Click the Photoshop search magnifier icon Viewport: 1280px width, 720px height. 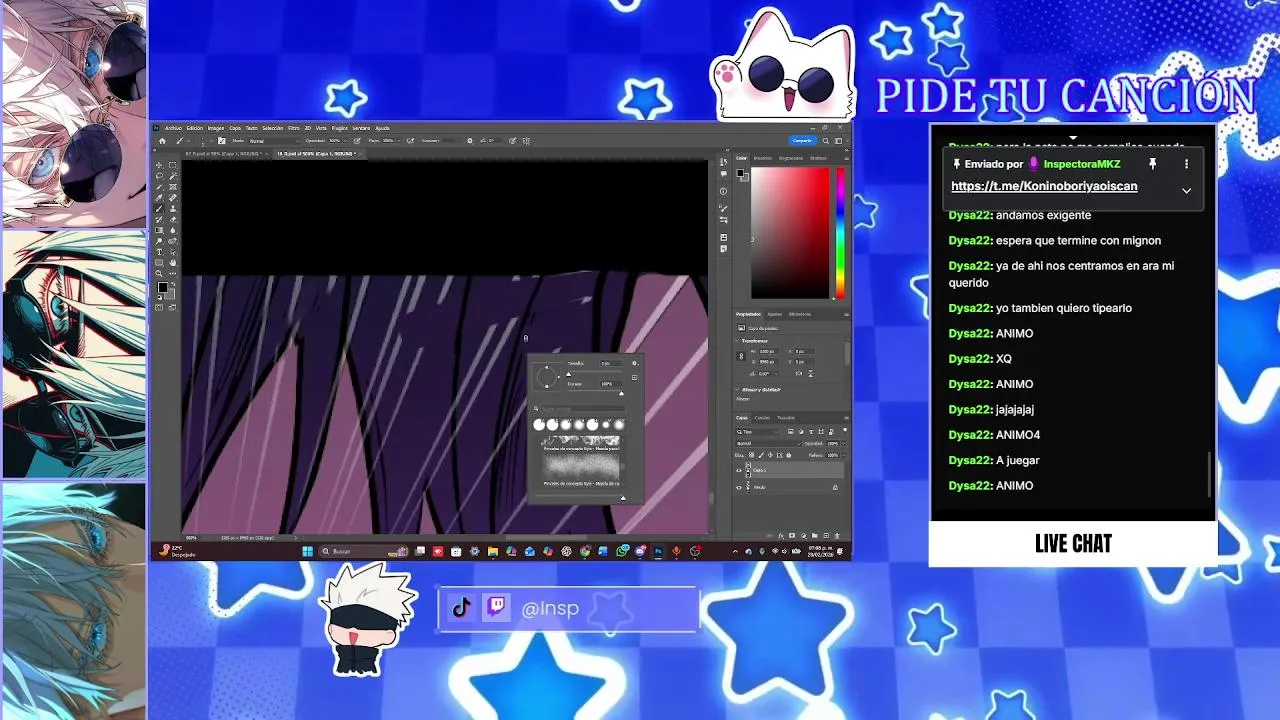coord(826,141)
